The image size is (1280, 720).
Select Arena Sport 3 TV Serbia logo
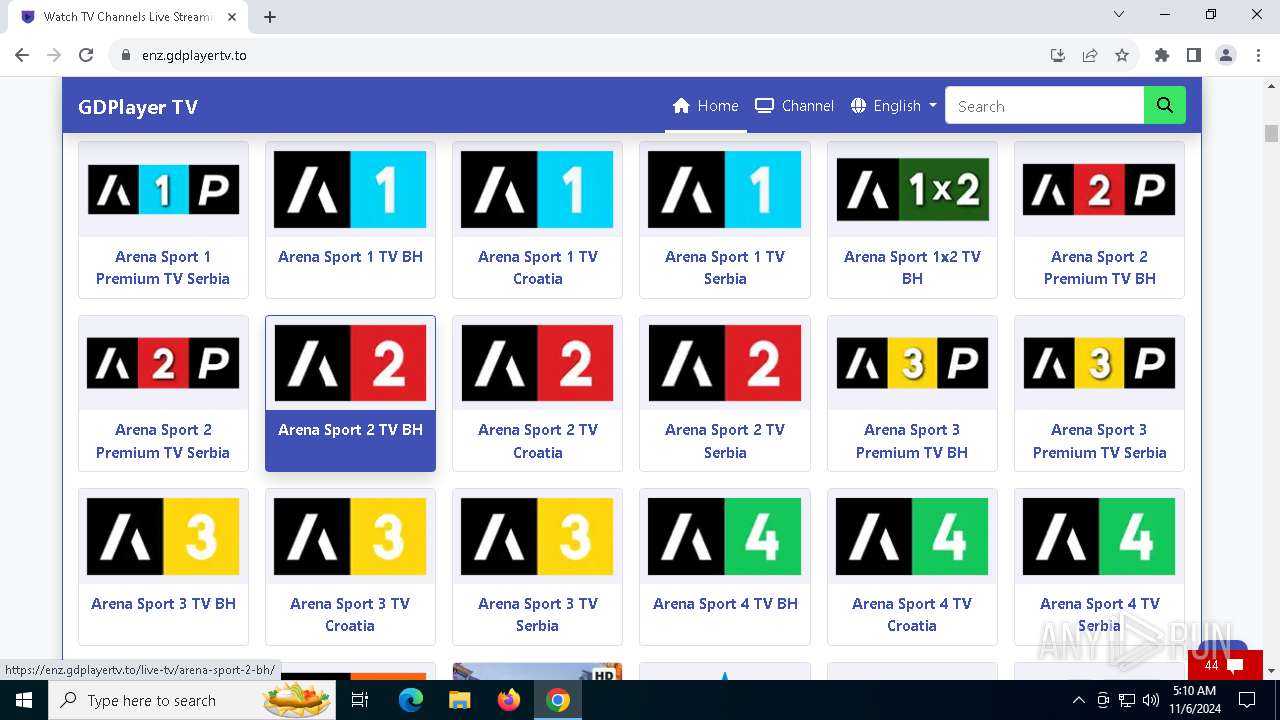[x=537, y=536]
